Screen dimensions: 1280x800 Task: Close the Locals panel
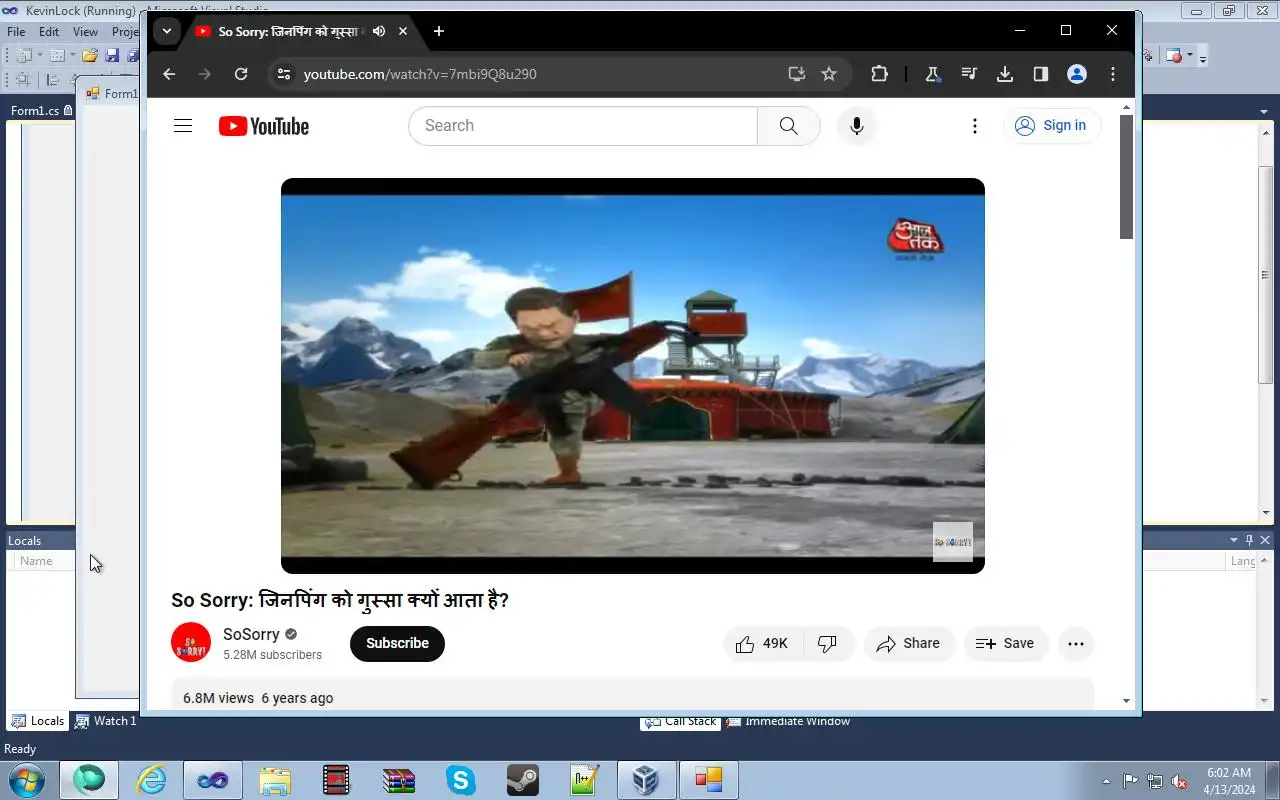coord(1266,540)
